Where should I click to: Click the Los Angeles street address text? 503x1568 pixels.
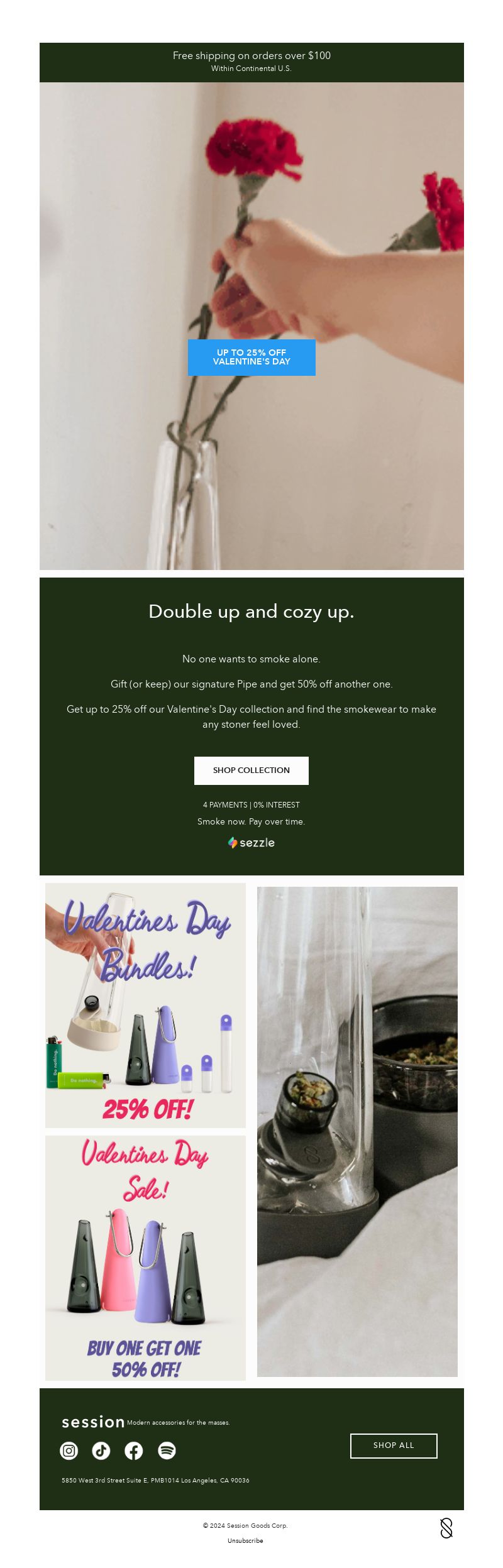155,1480
